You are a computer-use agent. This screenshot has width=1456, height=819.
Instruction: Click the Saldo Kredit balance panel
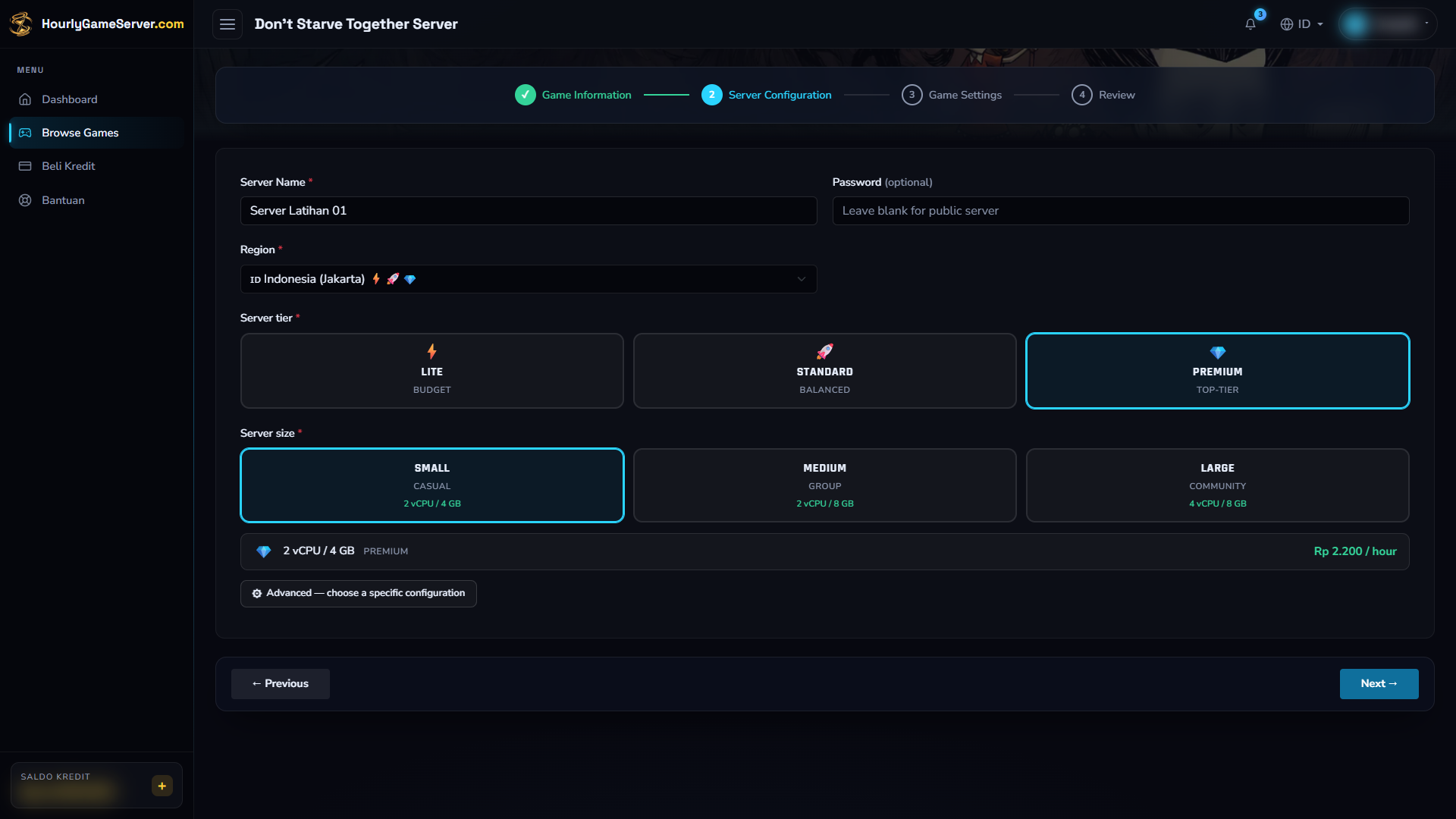pos(96,786)
